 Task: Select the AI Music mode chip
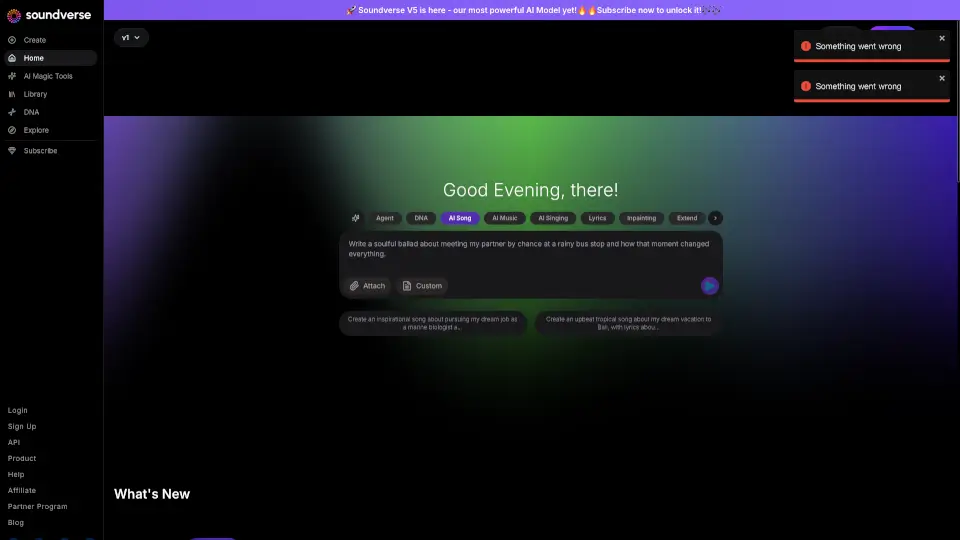point(504,218)
